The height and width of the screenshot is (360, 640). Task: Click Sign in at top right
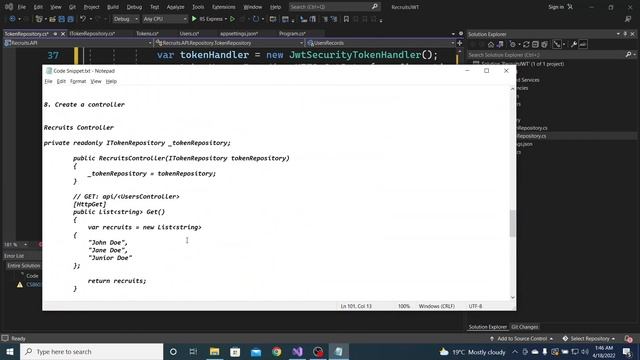tap(560, 7)
